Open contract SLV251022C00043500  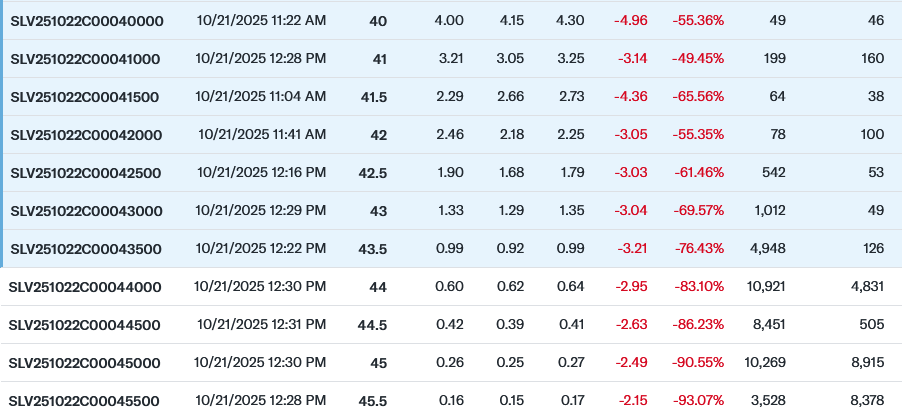pyautogui.click(x=86, y=249)
